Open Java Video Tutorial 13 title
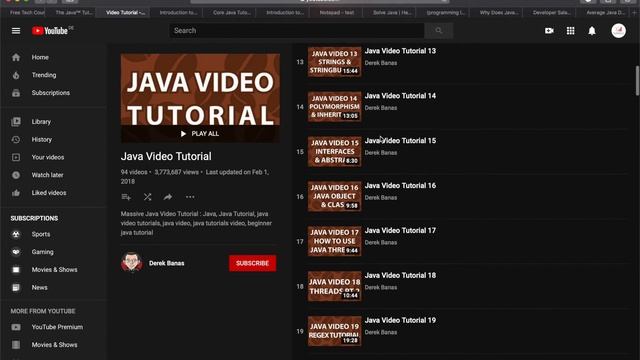The height and width of the screenshot is (360, 640). point(400,51)
